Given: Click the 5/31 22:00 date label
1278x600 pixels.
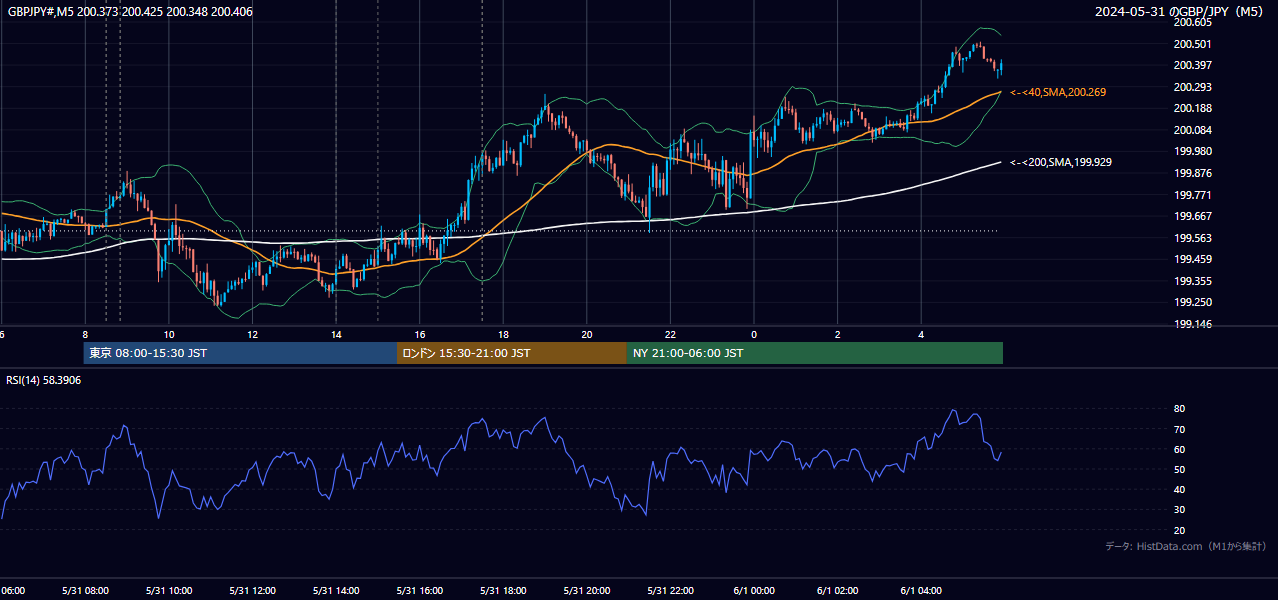Looking at the screenshot, I should coord(670,590).
